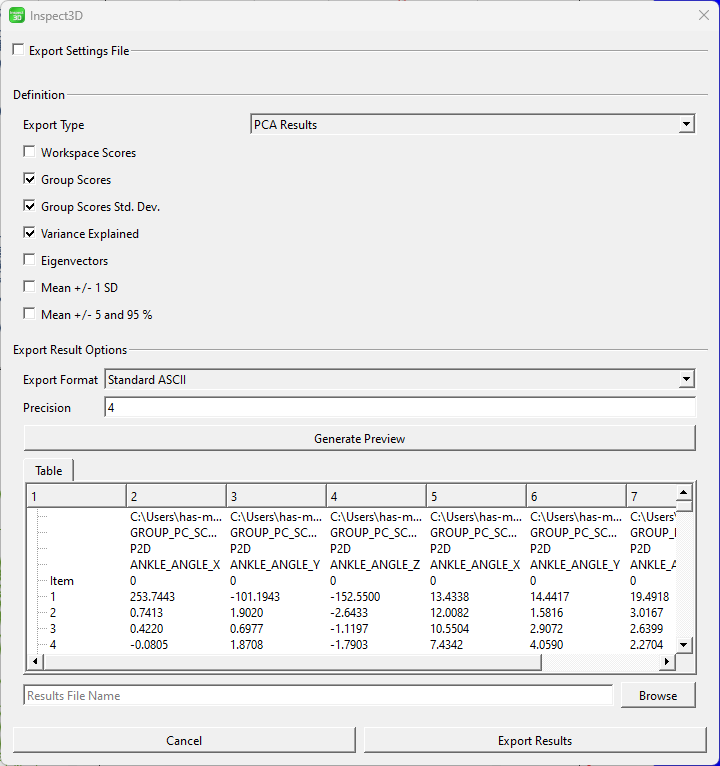Expand the Export Format dropdown
720x766 pixels.
(399, 380)
